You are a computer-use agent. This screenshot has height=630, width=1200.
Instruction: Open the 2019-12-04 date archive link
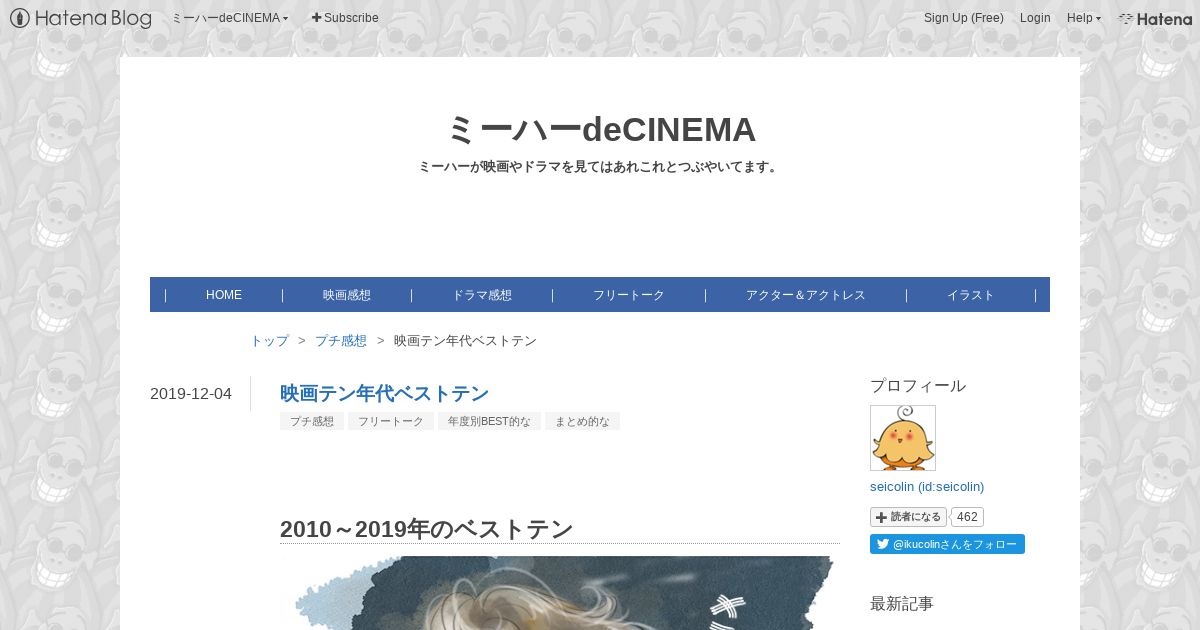pos(191,394)
